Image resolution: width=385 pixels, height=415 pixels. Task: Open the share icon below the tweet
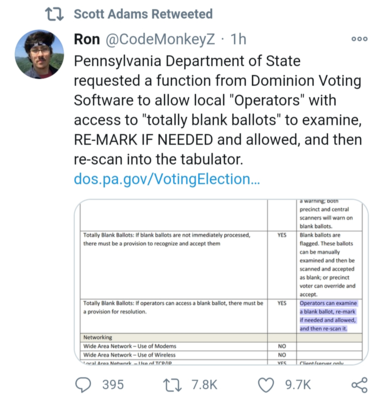pos(359,385)
